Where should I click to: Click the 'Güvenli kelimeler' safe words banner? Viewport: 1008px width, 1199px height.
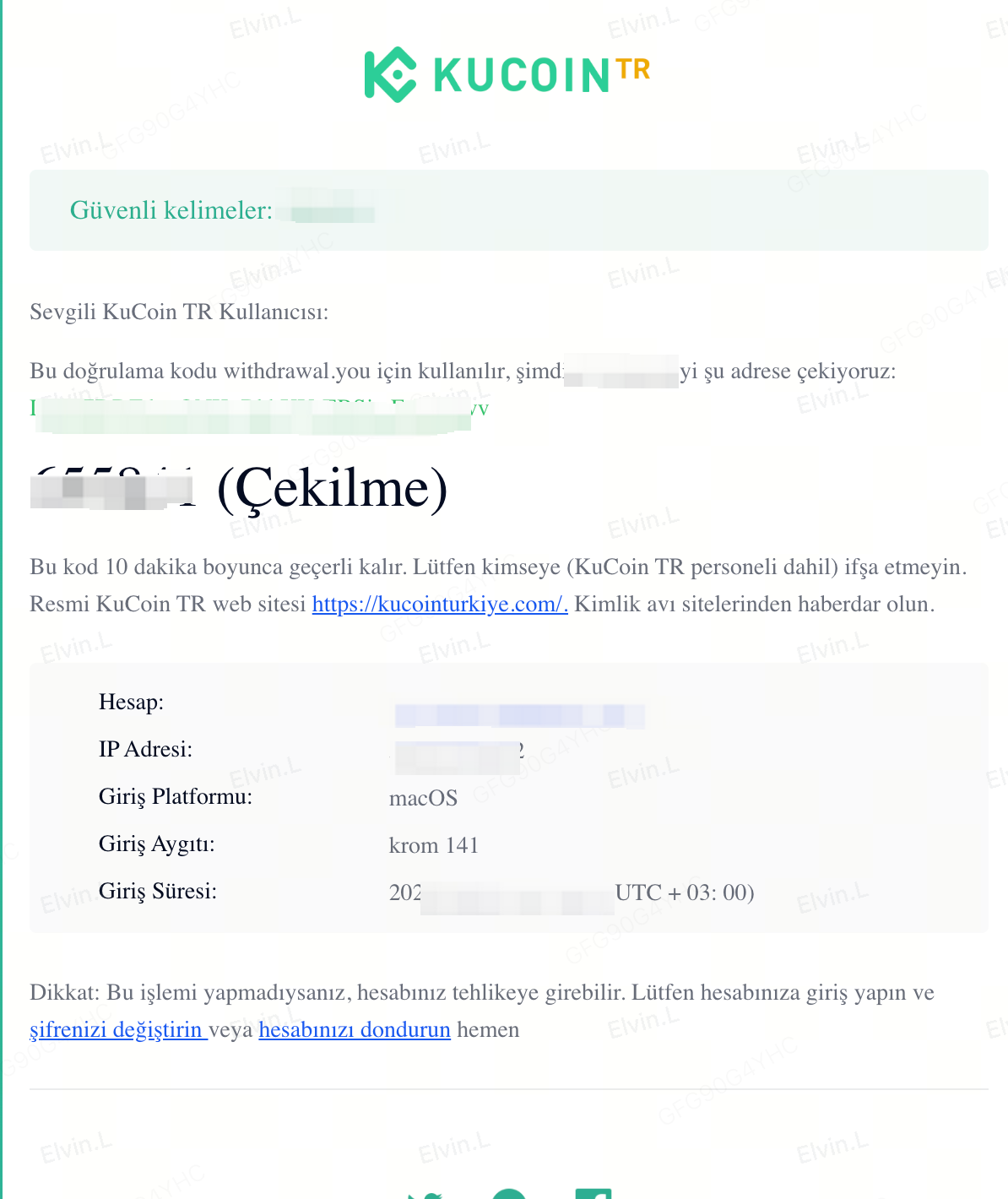point(508,210)
